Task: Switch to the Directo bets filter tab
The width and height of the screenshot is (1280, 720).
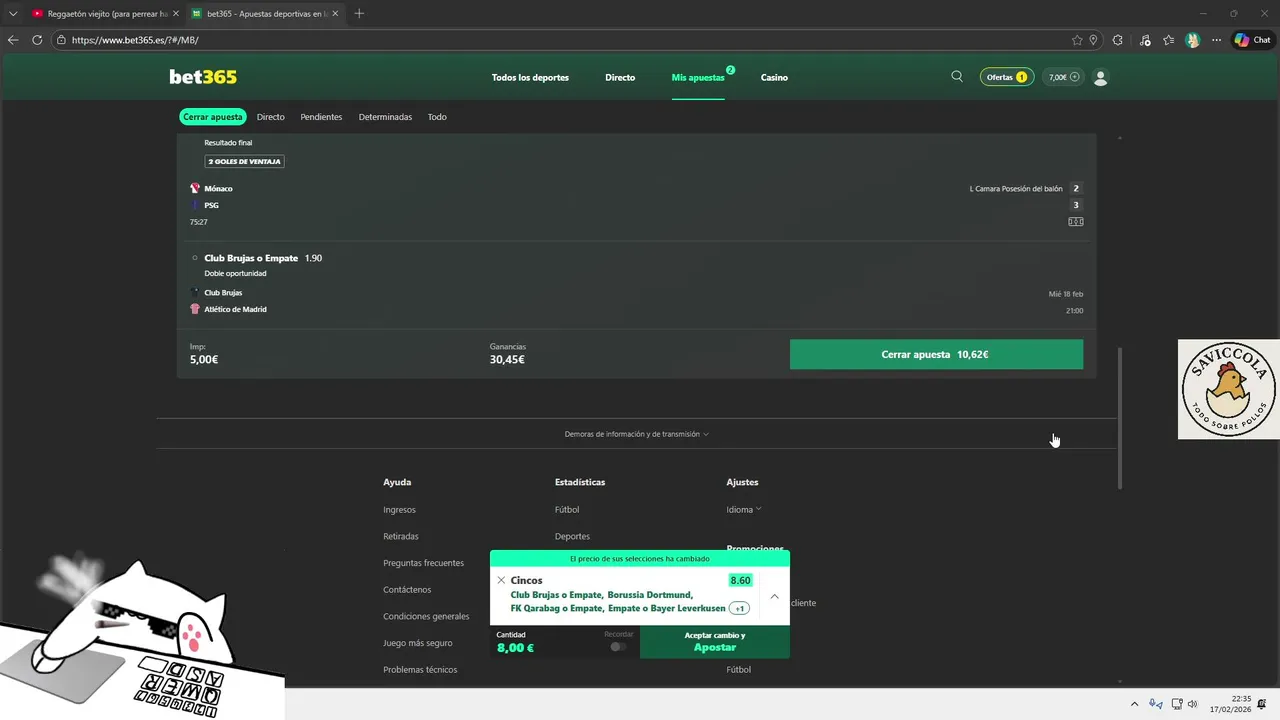Action: click(270, 117)
